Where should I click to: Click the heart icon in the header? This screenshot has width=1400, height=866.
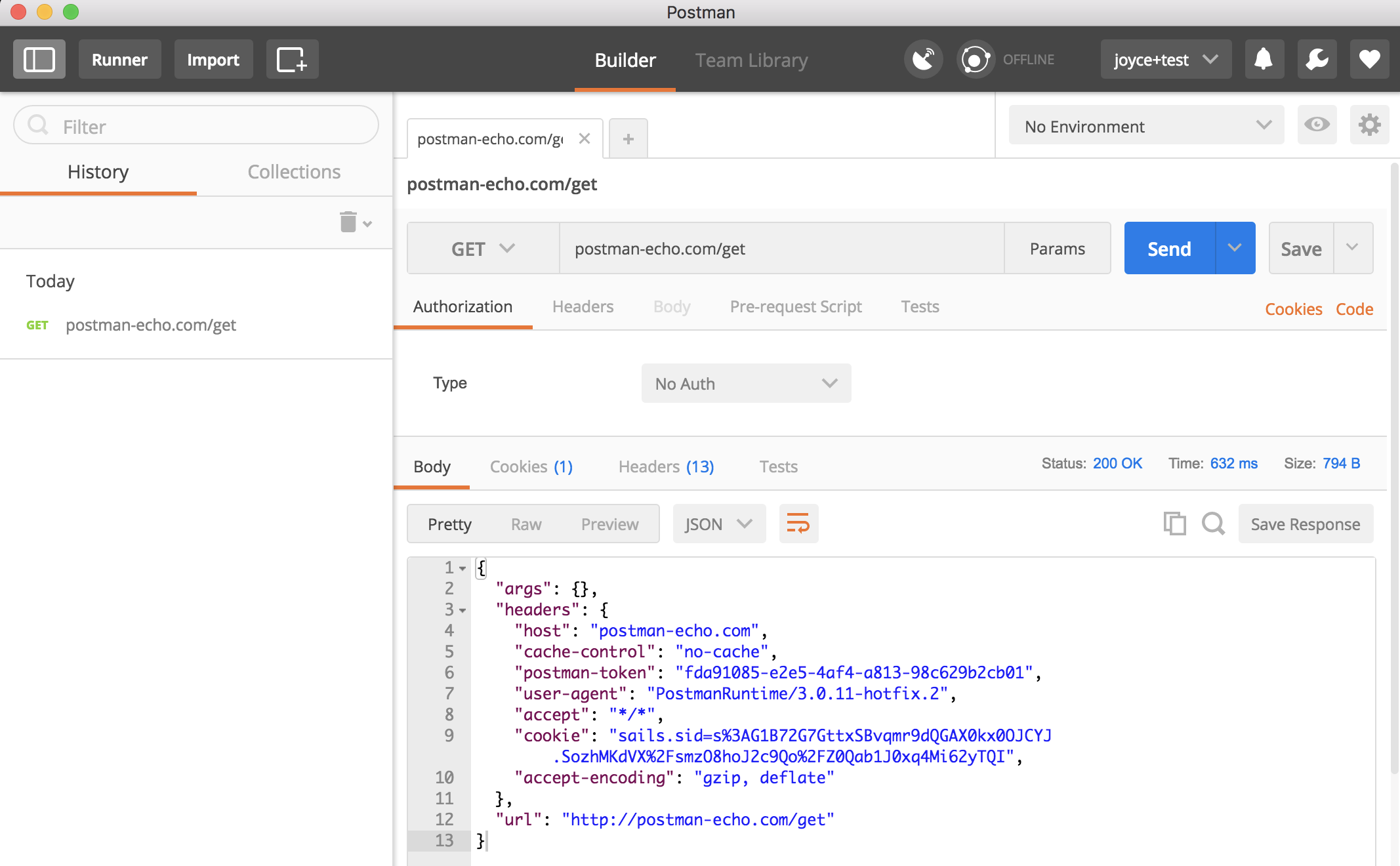coord(1369,59)
